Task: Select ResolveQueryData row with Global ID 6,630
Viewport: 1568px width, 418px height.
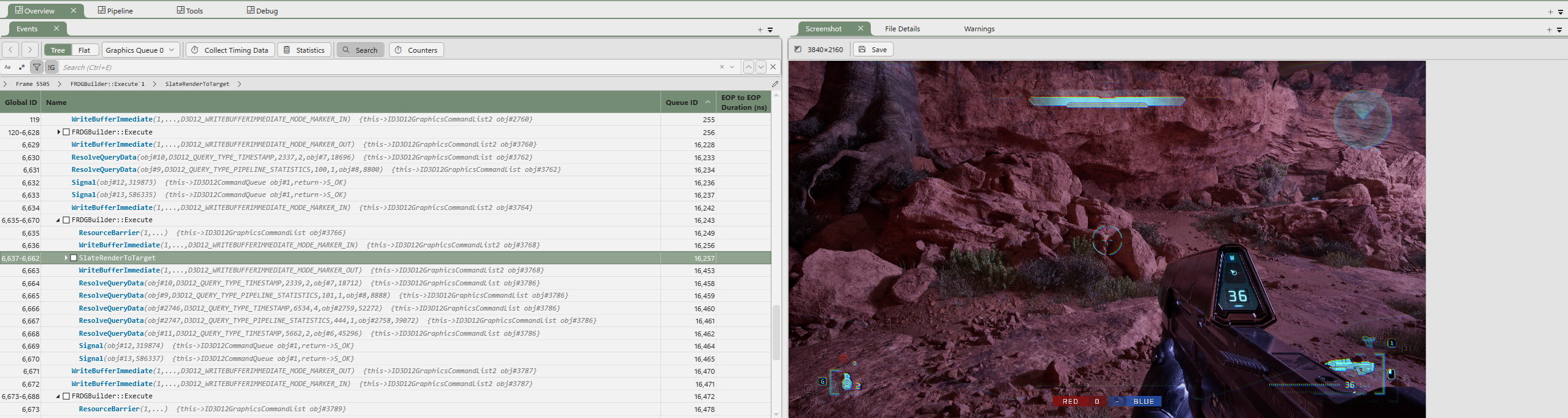Action: point(385,157)
